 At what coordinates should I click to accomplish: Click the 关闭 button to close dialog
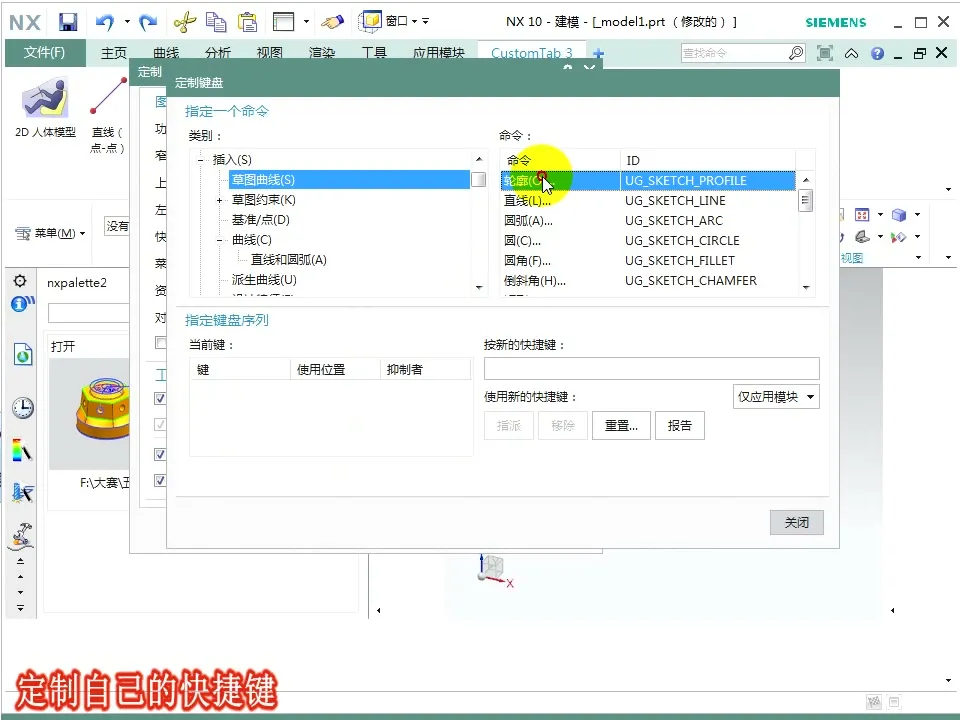coord(796,522)
